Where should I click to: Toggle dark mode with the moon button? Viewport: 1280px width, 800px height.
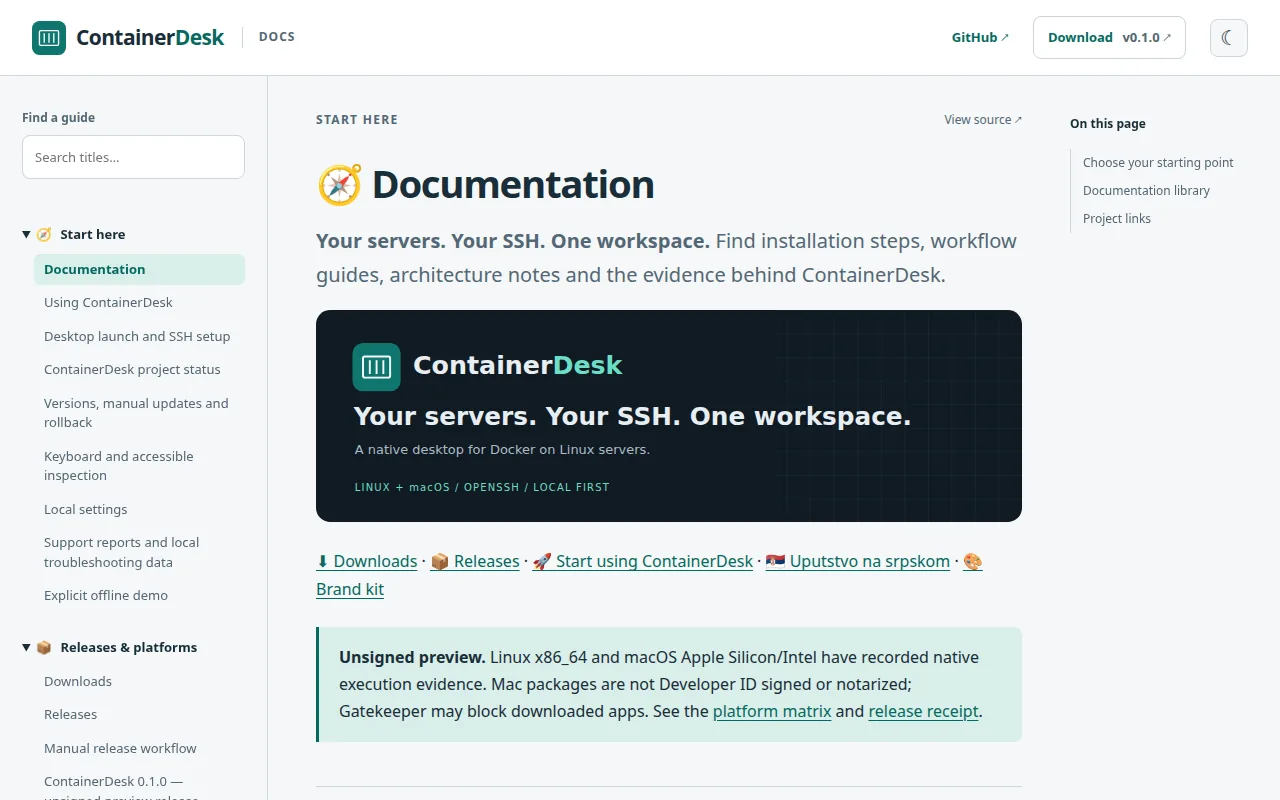[x=1229, y=38]
